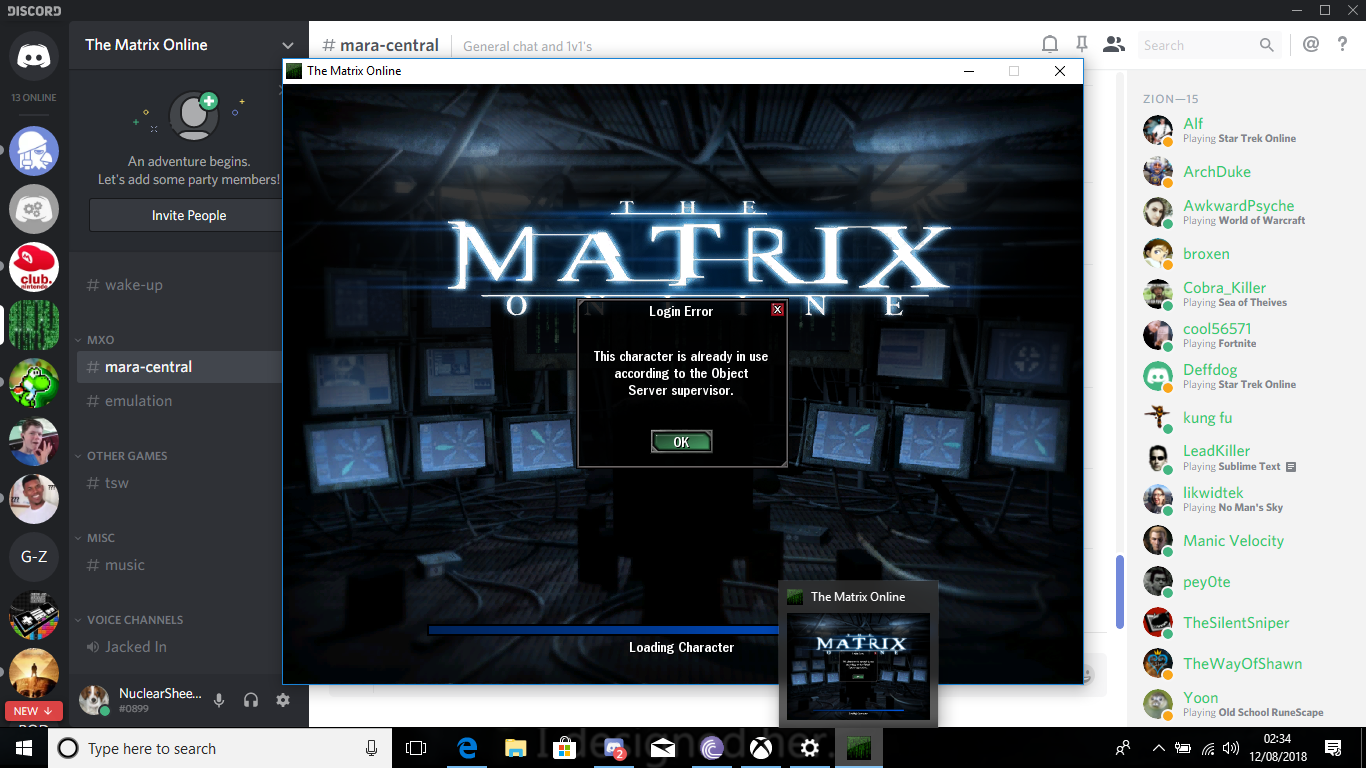Select the wake-up channel
1366x768 pixels.
tap(133, 285)
